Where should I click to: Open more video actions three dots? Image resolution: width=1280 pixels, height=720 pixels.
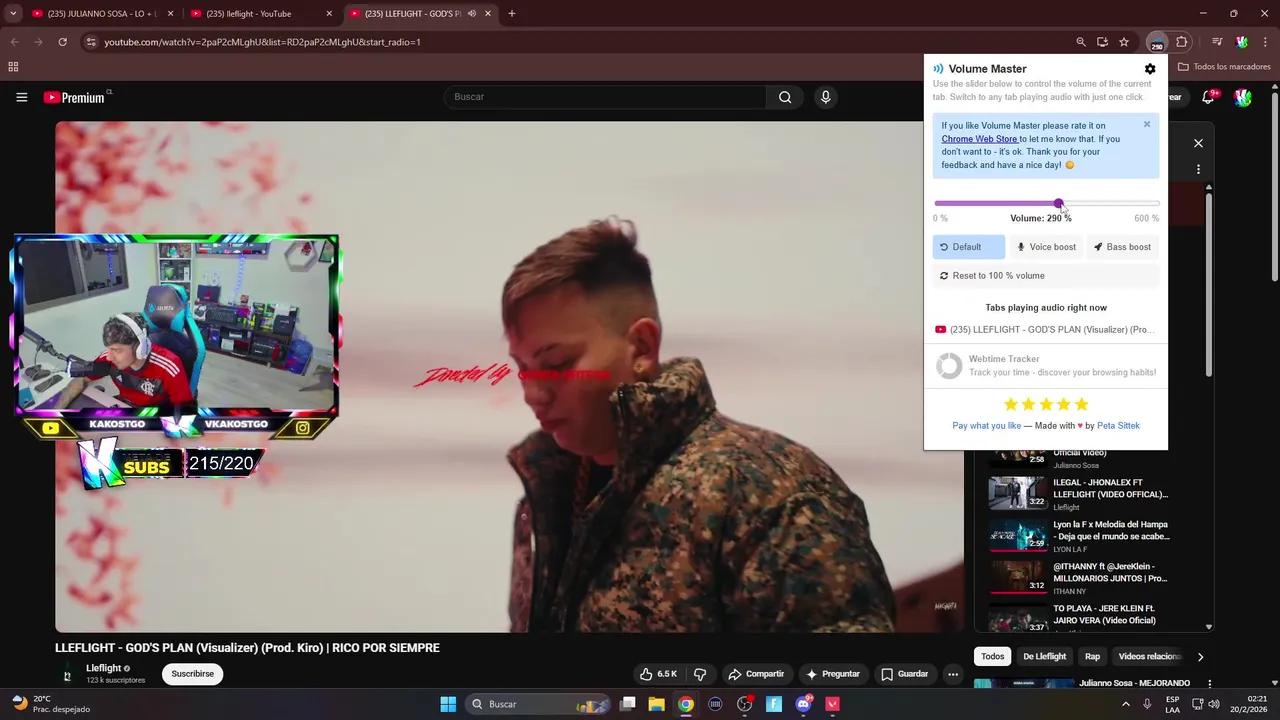tap(953, 674)
